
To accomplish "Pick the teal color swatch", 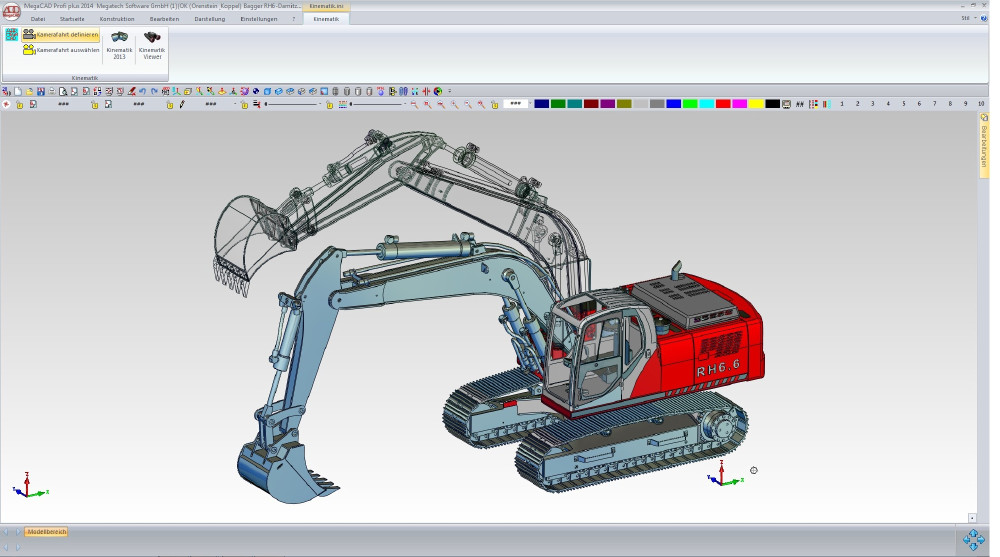I will pos(575,103).
